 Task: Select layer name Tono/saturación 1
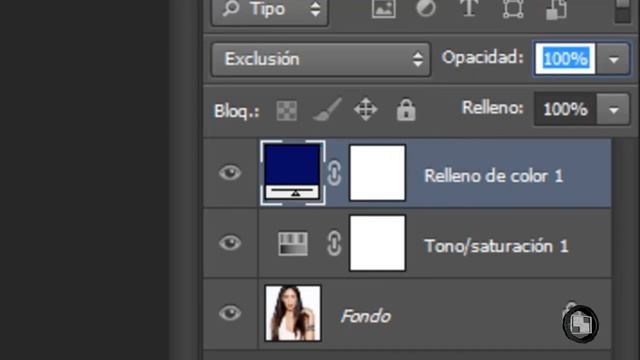(x=496, y=247)
